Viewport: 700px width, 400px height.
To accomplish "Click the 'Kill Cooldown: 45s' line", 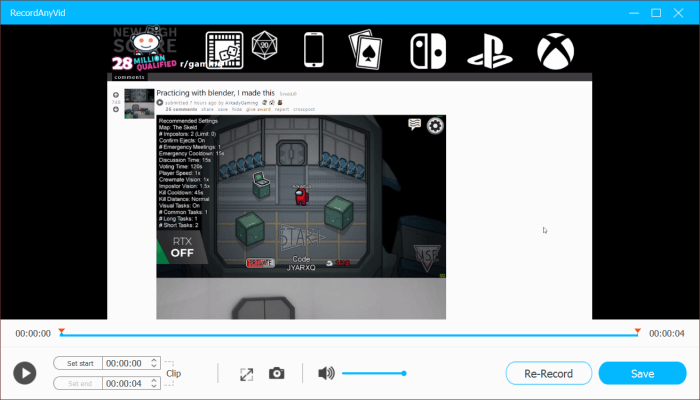I will (x=181, y=192).
